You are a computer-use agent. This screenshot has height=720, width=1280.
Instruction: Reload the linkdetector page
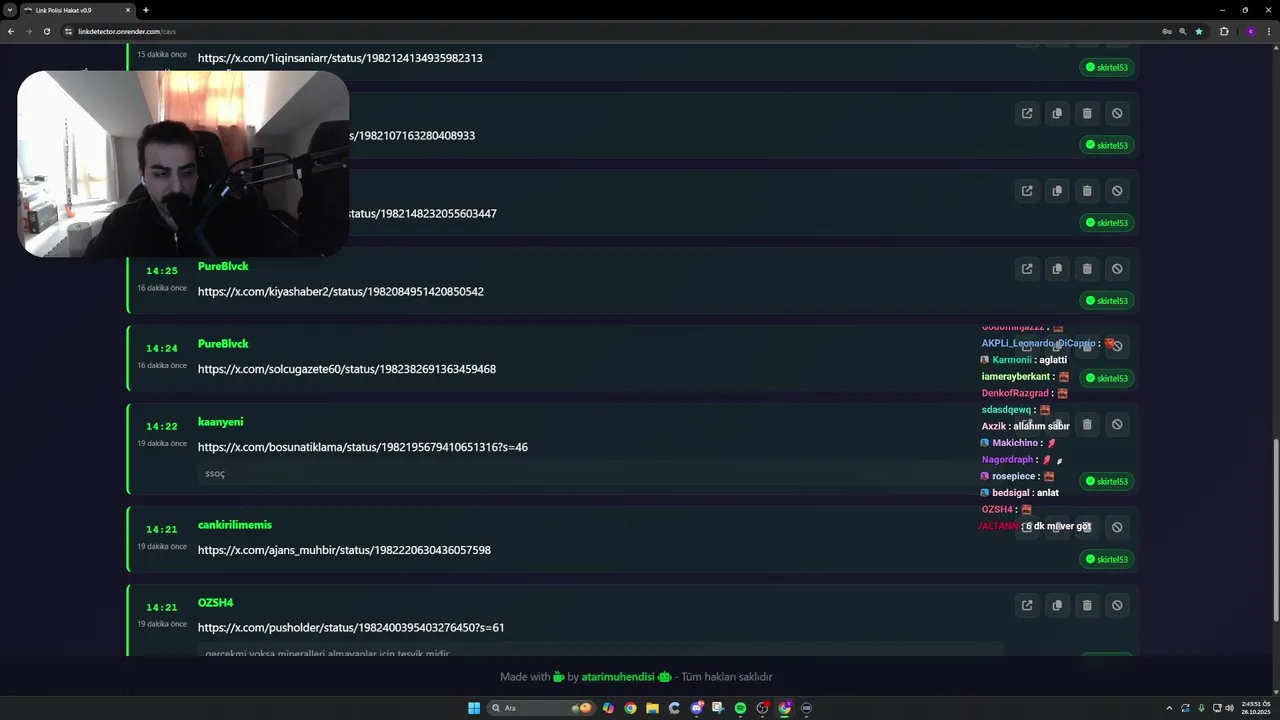[46, 31]
